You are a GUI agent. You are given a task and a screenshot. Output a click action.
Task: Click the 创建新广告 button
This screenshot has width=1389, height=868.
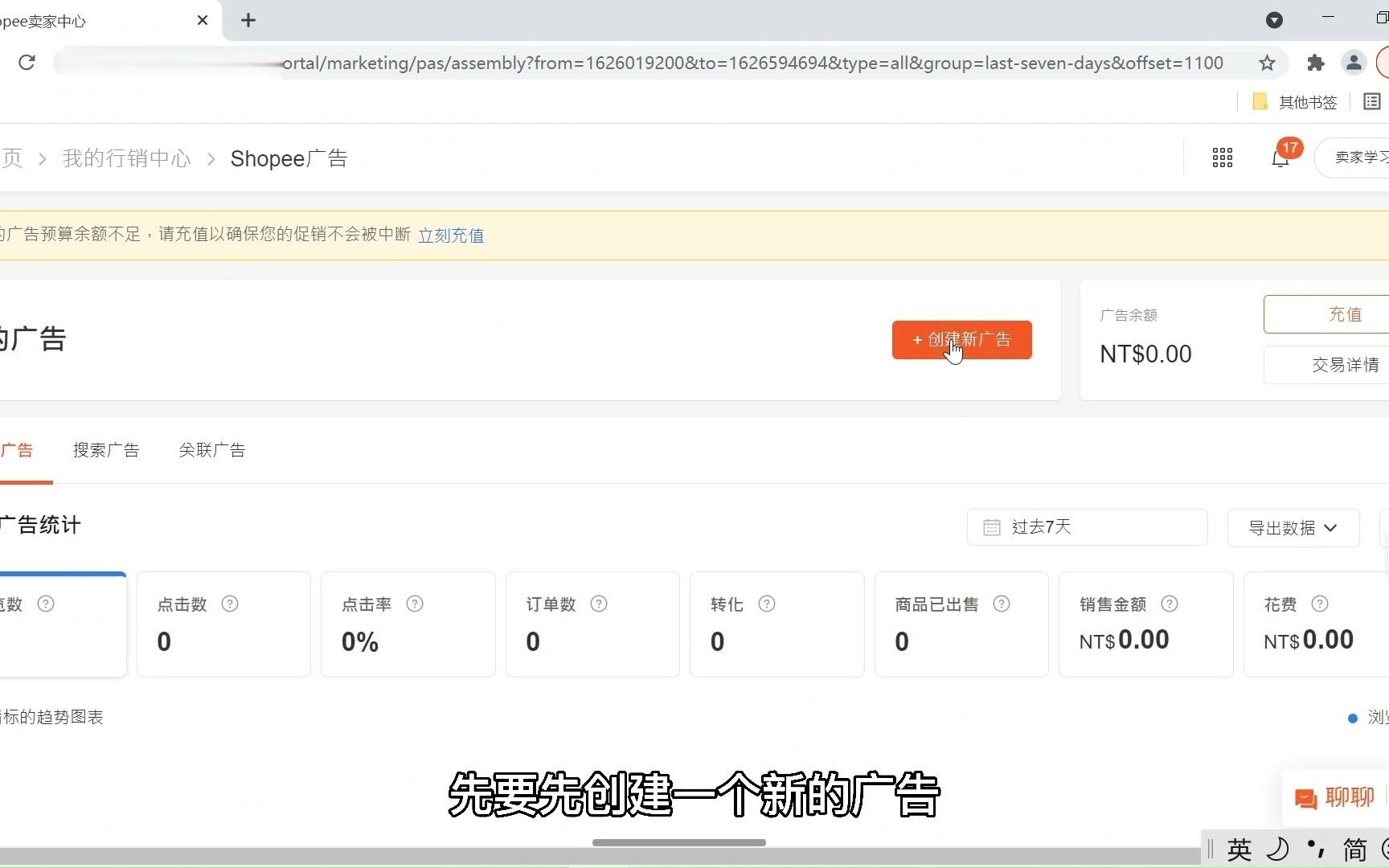(961, 340)
